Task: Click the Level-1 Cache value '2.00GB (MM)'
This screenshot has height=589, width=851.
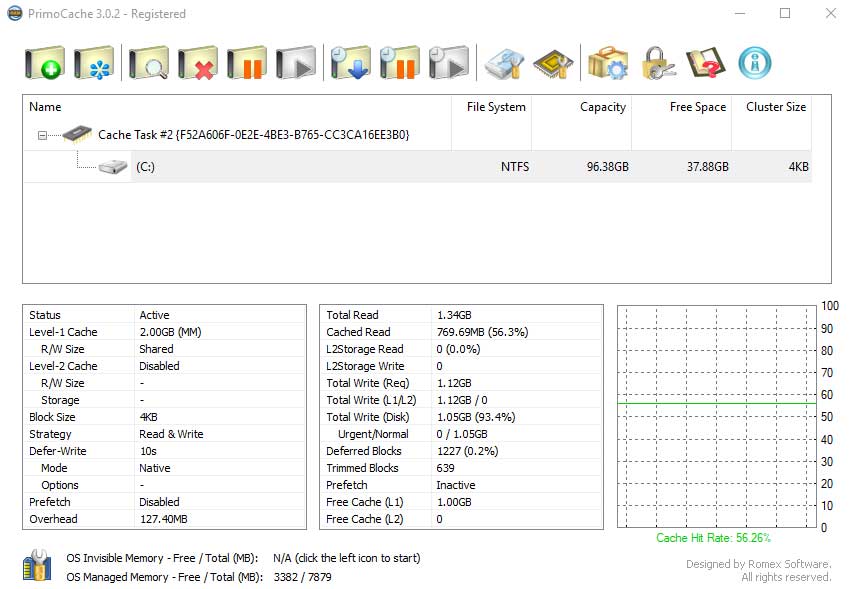Action: [170, 332]
